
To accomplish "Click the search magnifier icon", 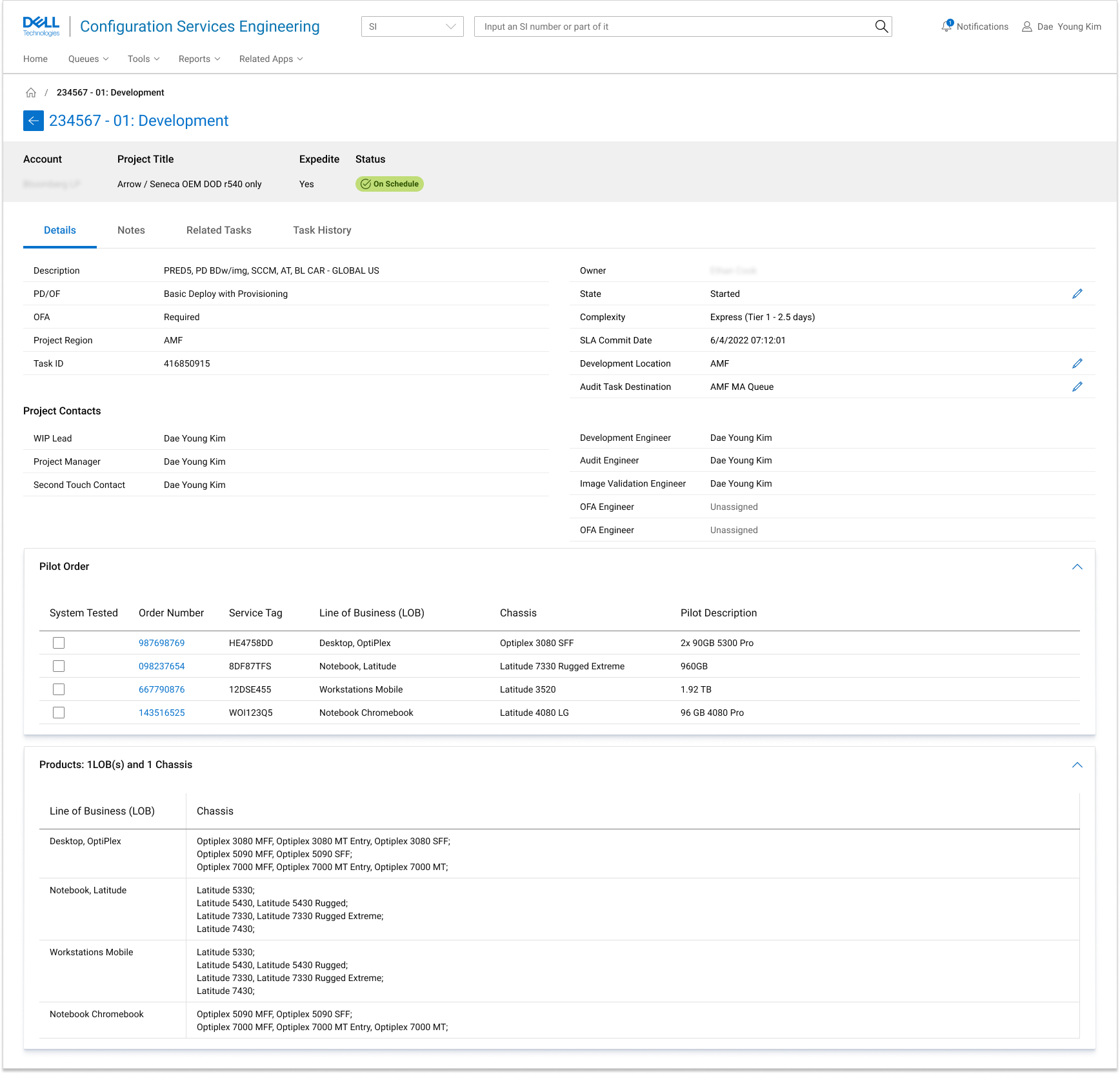I will pyautogui.click(x=881, y=26).
